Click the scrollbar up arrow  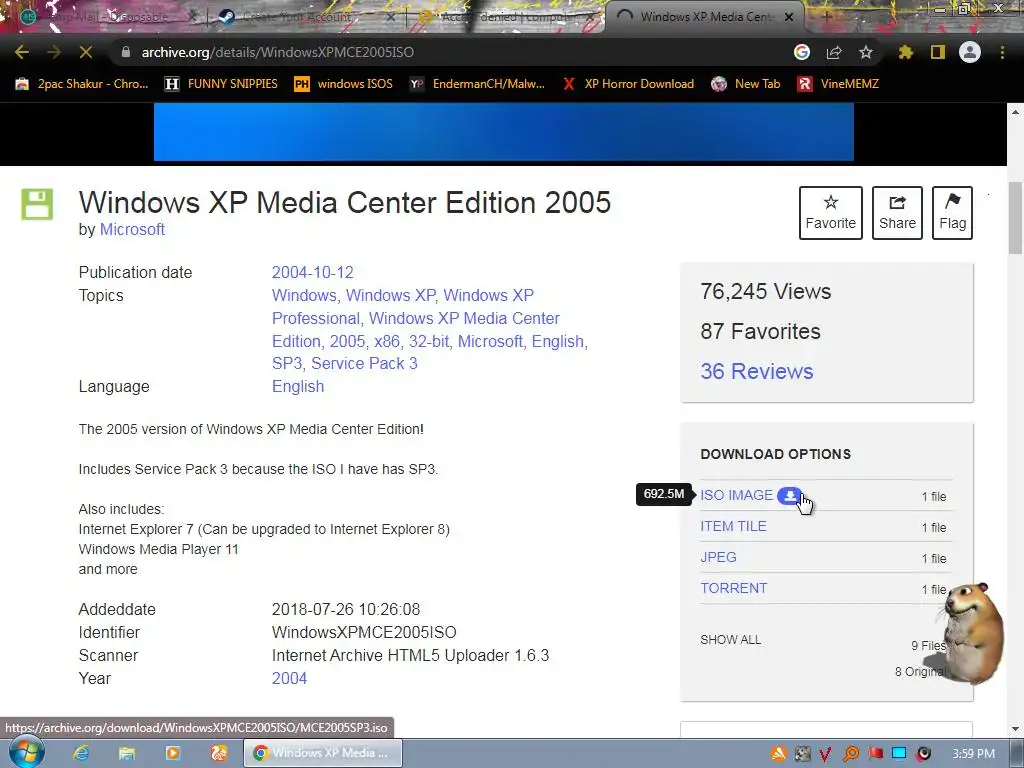(x=1015, y=112)
